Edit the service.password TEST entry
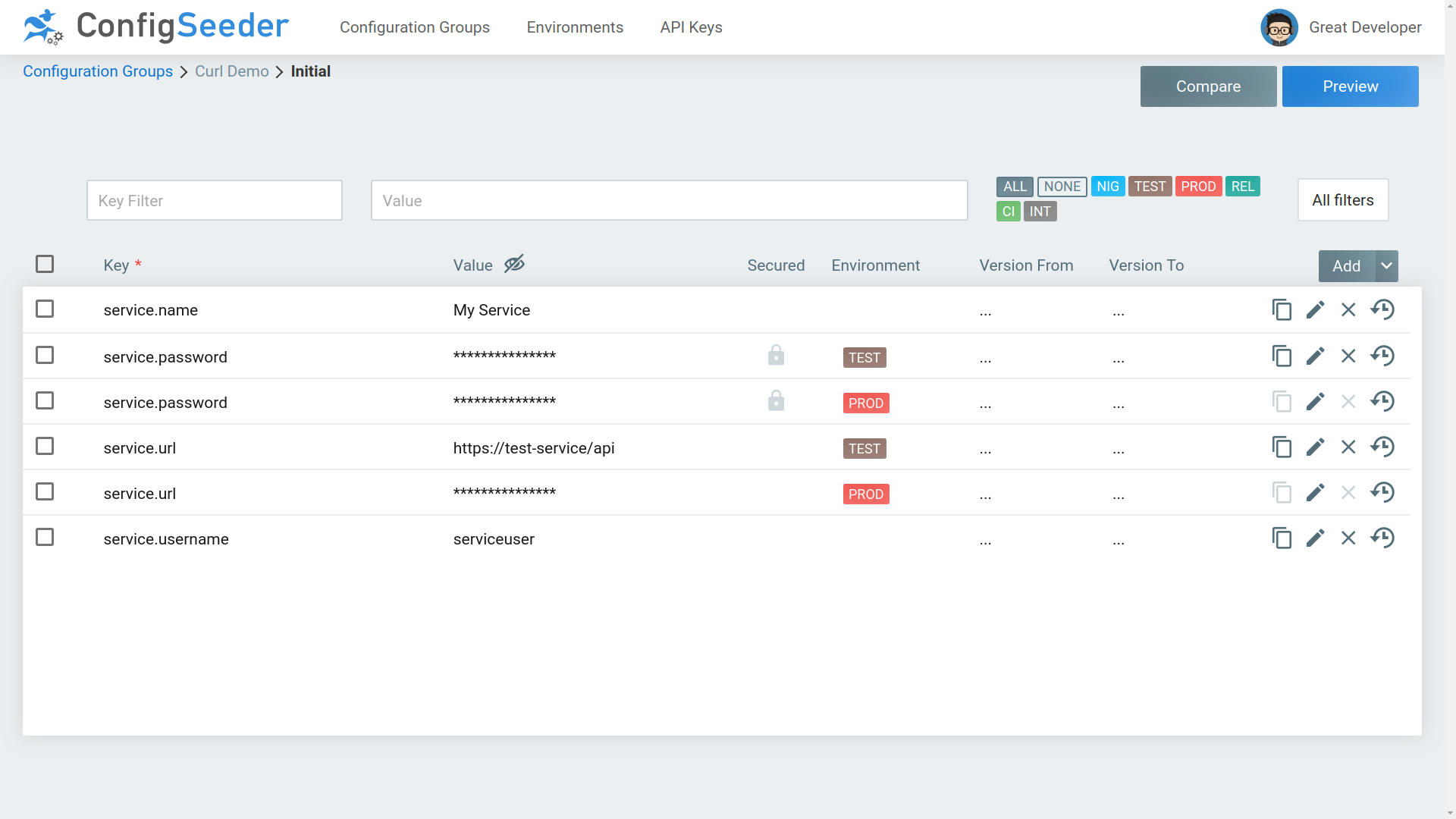The height and width of the screenshot is (819, 1456). pyautogui.click(x=1315, y=356)
